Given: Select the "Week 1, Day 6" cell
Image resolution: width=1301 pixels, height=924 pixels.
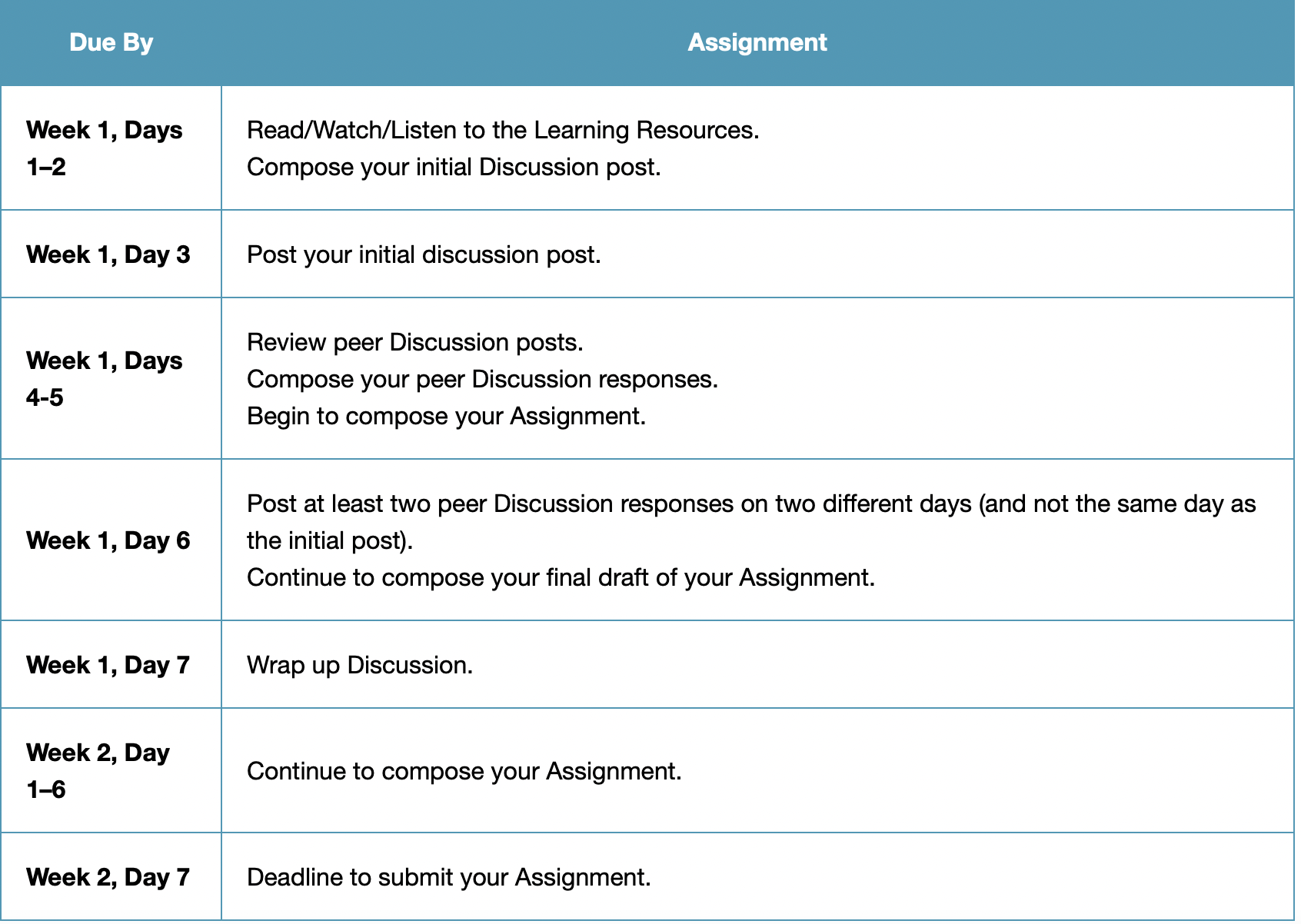Looking at the screenshot, I should point(111,540).
